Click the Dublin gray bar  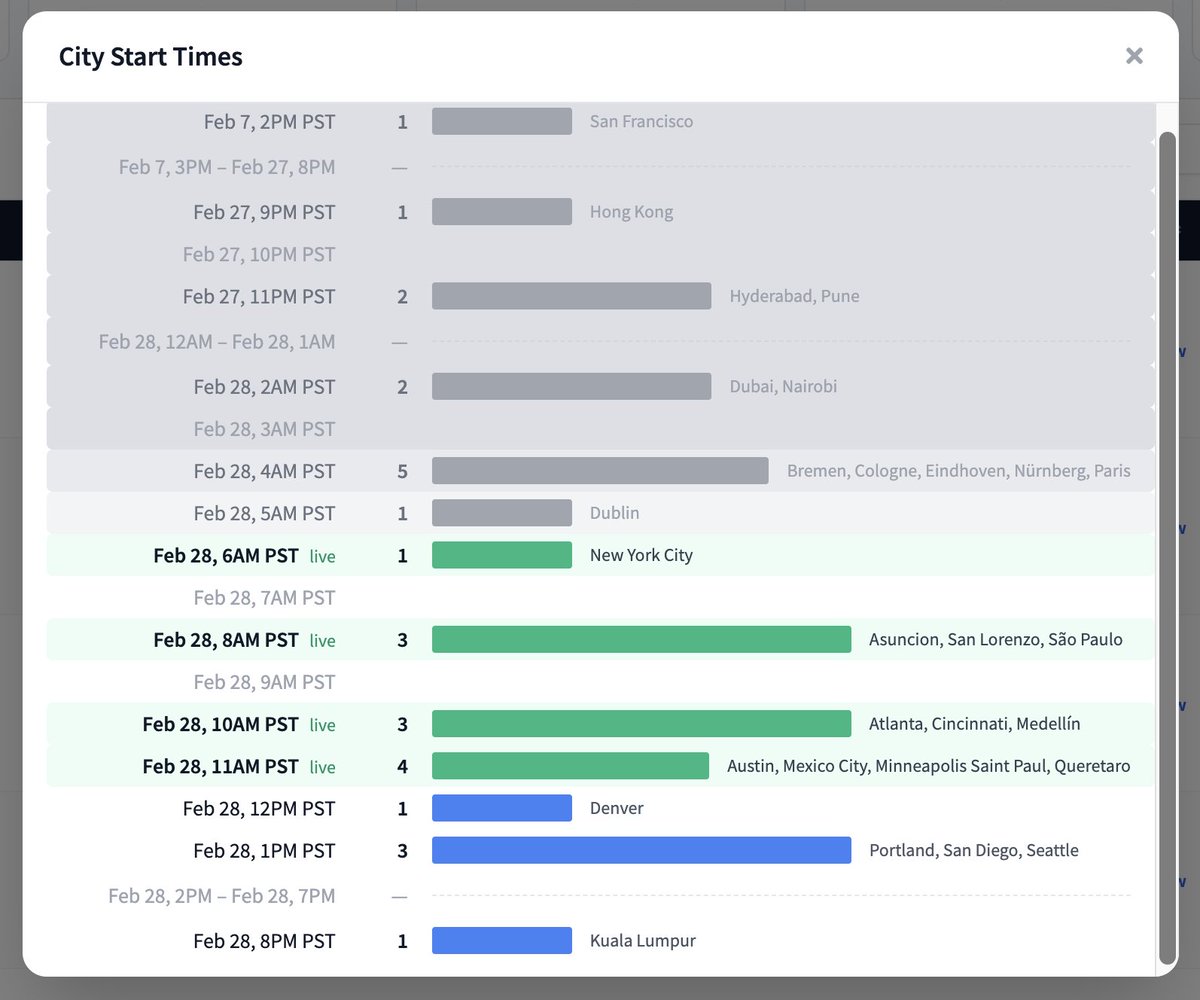502,512
